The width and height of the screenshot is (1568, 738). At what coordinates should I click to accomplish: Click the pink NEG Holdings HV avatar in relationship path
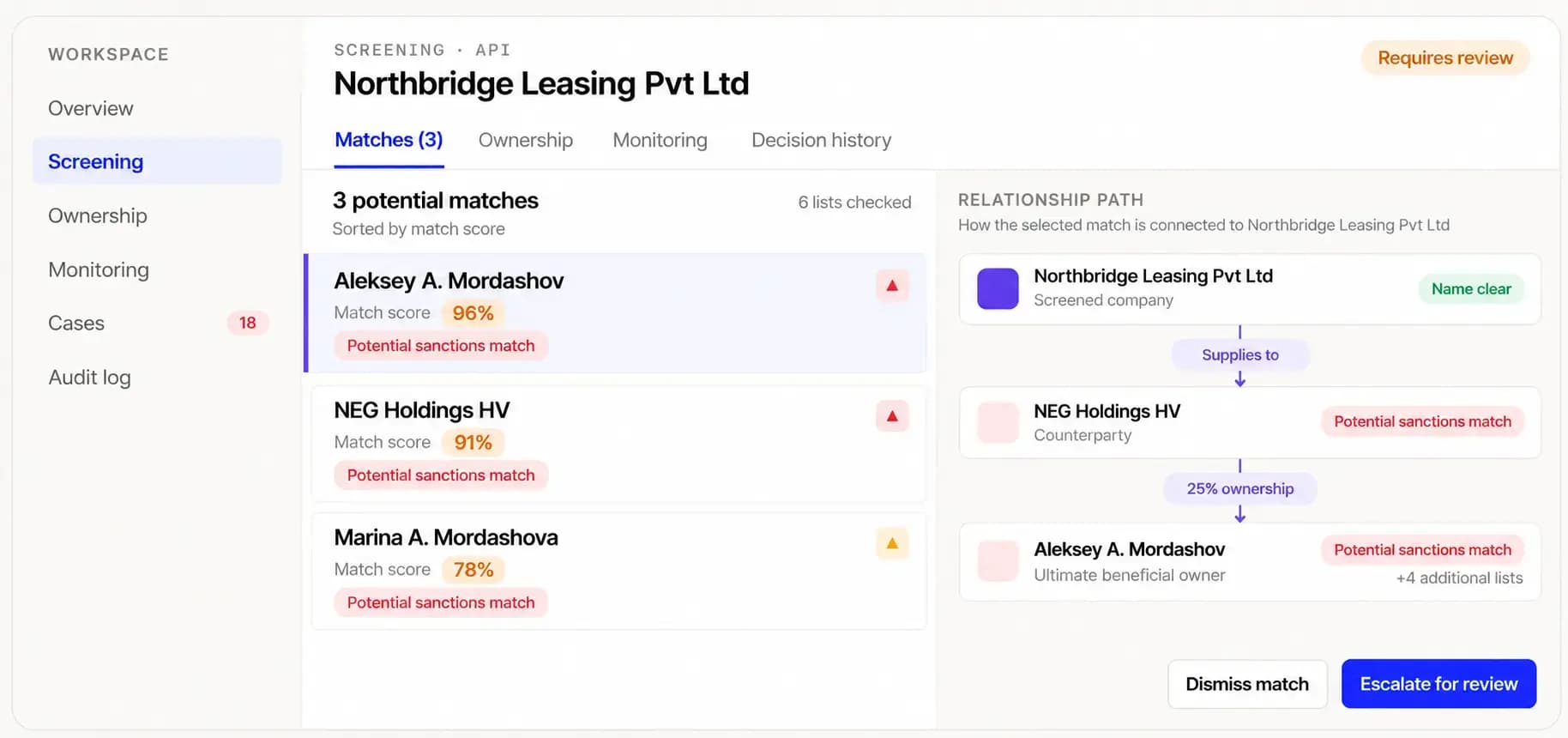pos(998,423)
